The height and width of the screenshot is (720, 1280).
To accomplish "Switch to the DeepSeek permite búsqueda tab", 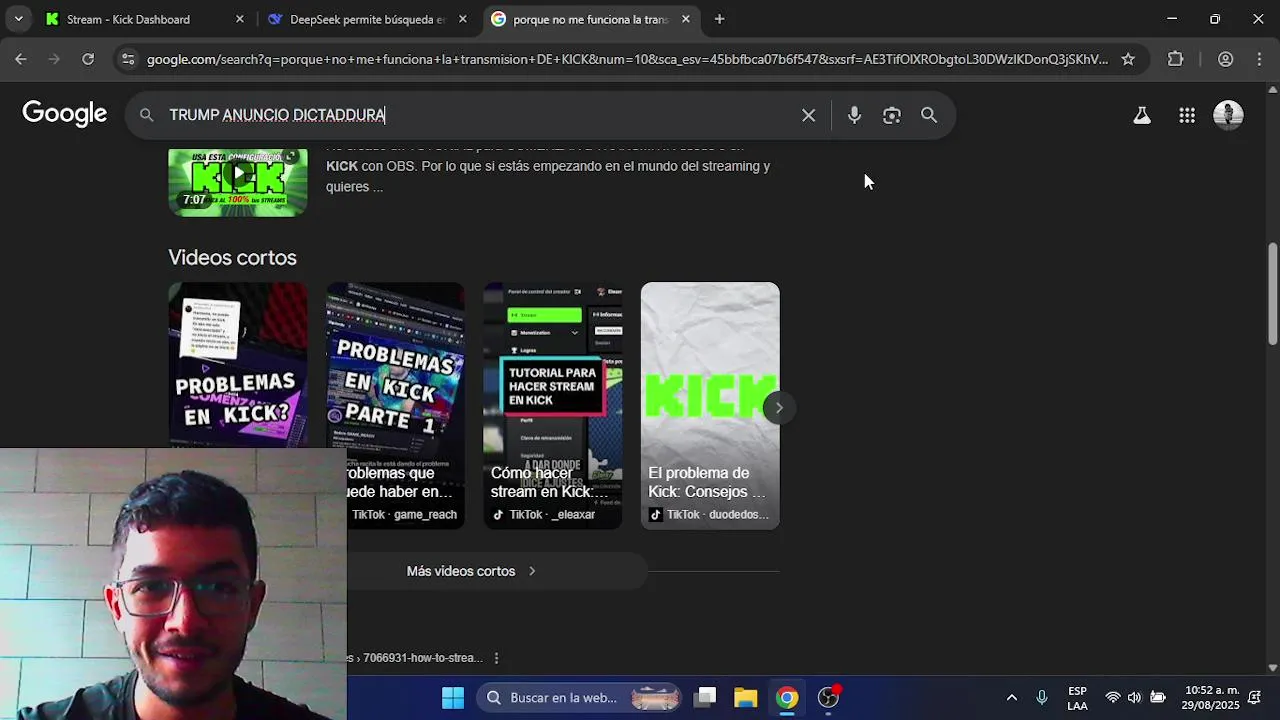I will (366, 19).
